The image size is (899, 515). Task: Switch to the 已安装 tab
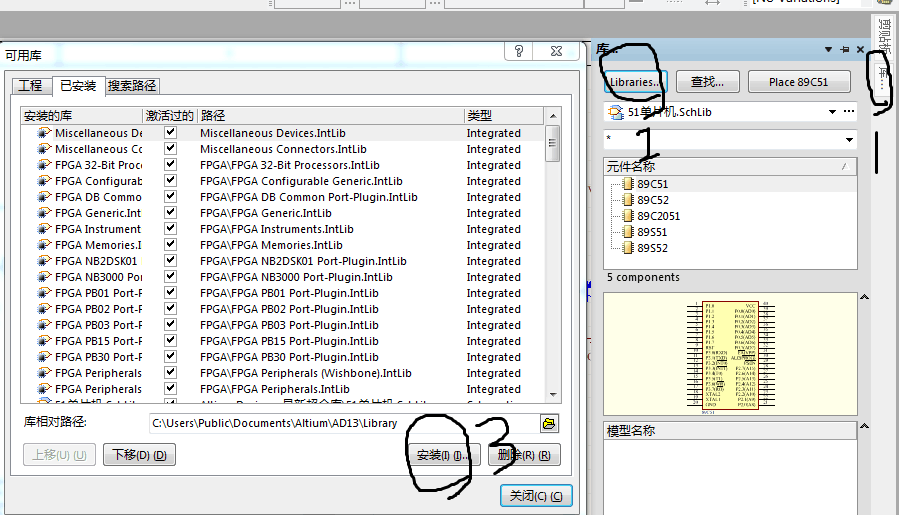pyautogui.click(x=78, y=85)
